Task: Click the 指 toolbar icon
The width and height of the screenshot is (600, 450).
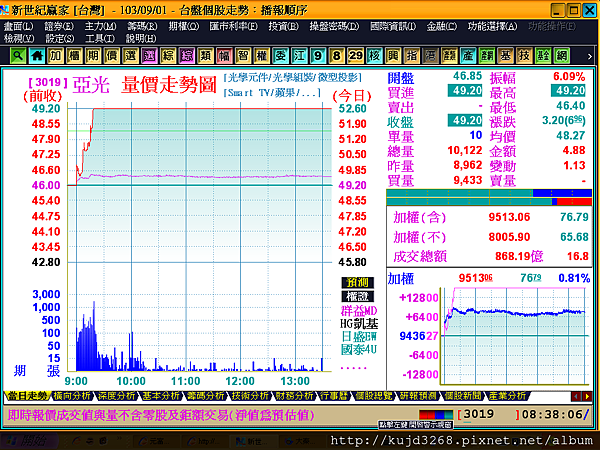Action: 412,56
